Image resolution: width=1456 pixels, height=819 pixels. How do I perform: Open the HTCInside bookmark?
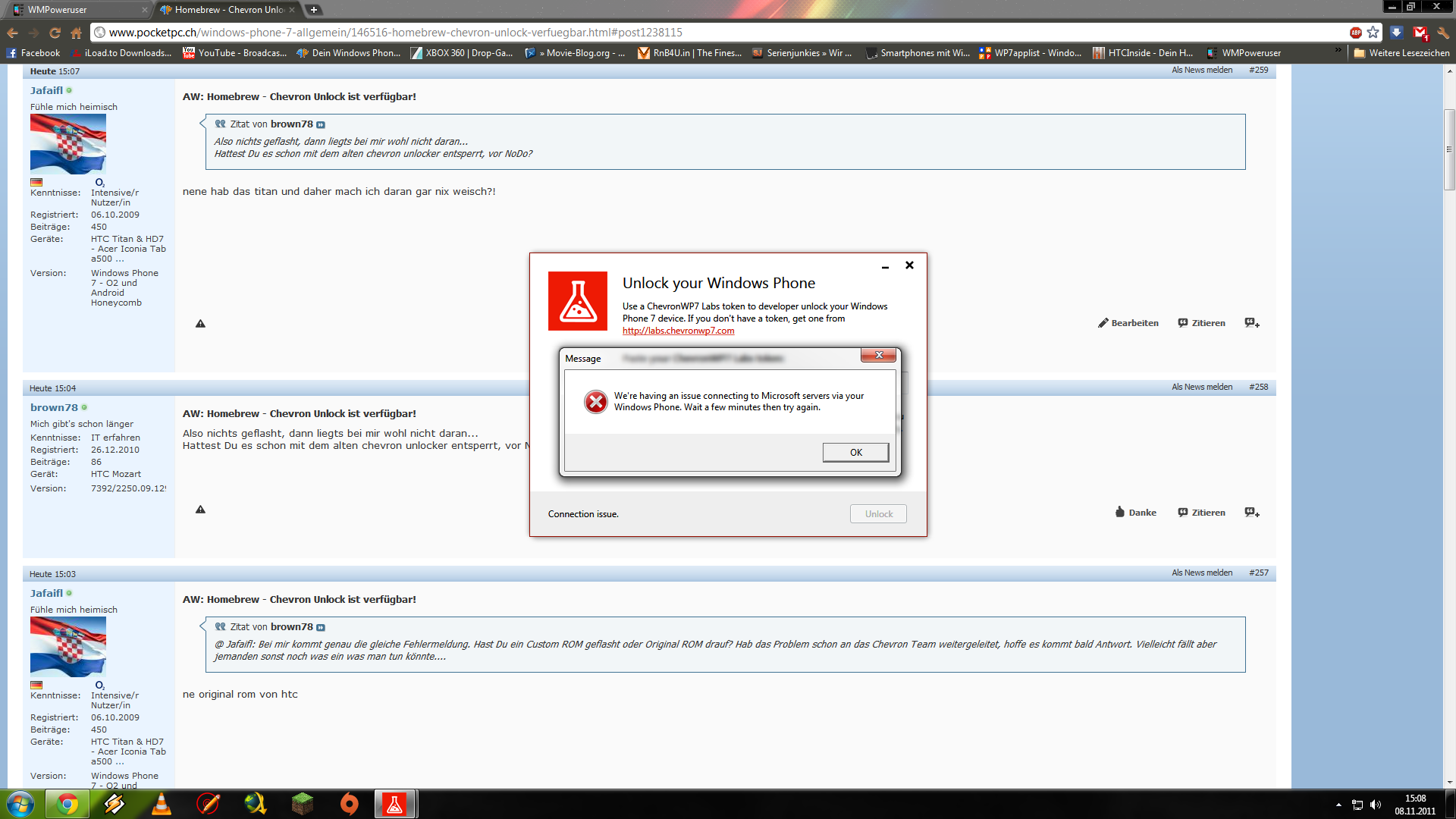pos(1143,53)
